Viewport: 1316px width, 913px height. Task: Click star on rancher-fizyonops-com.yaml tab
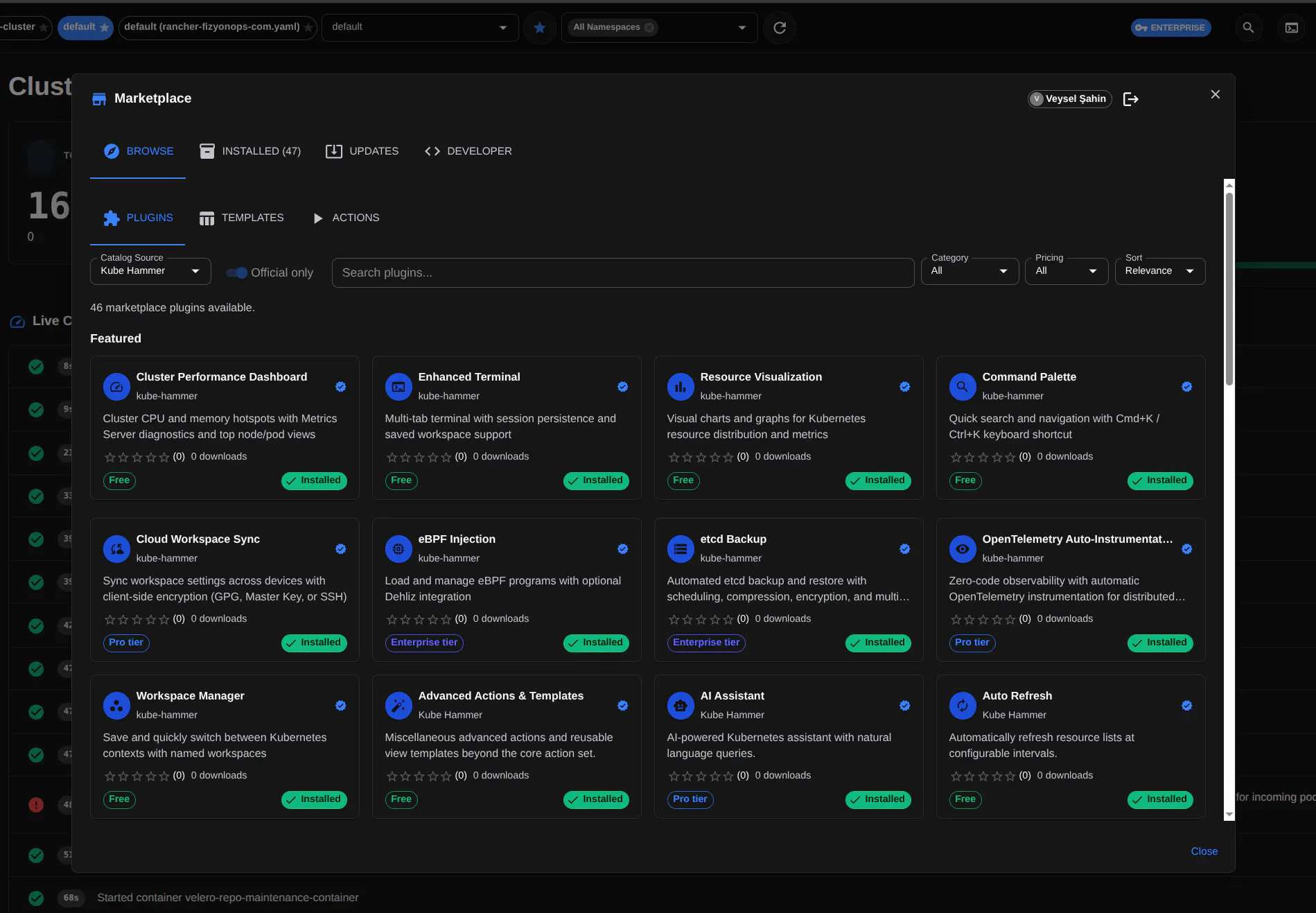pyautogui.click(x=308, y=28)
